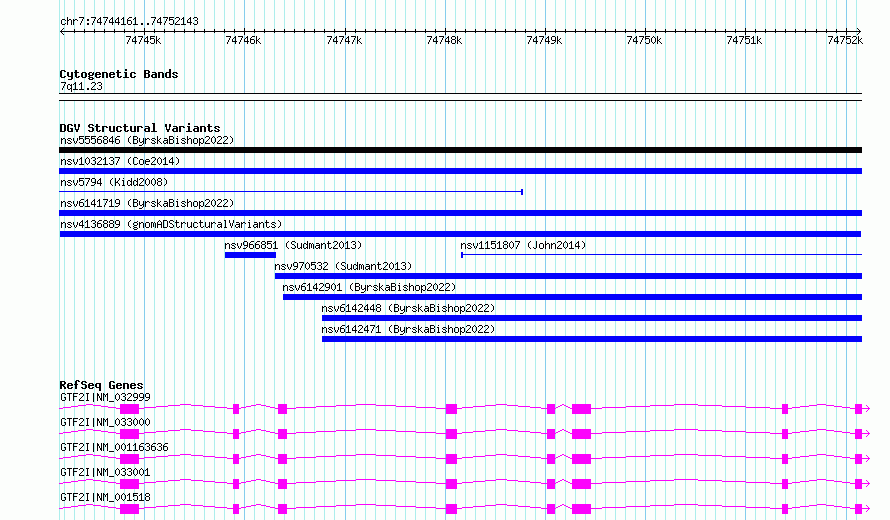This screenshot has width=890, height=520.
Task: Click the blue bar of nsv4136889
Action: [460, 234]
